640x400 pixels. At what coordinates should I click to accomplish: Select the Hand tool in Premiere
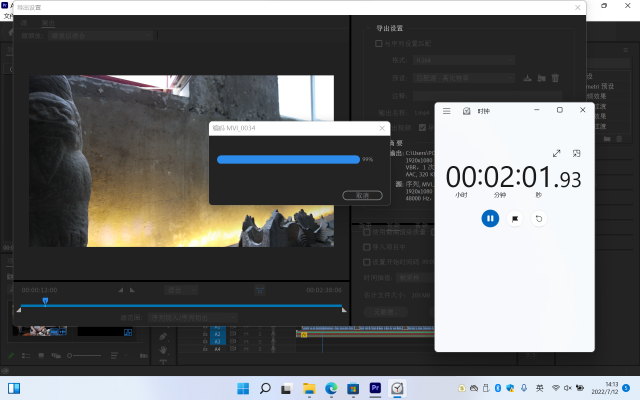tap(163, 350)
